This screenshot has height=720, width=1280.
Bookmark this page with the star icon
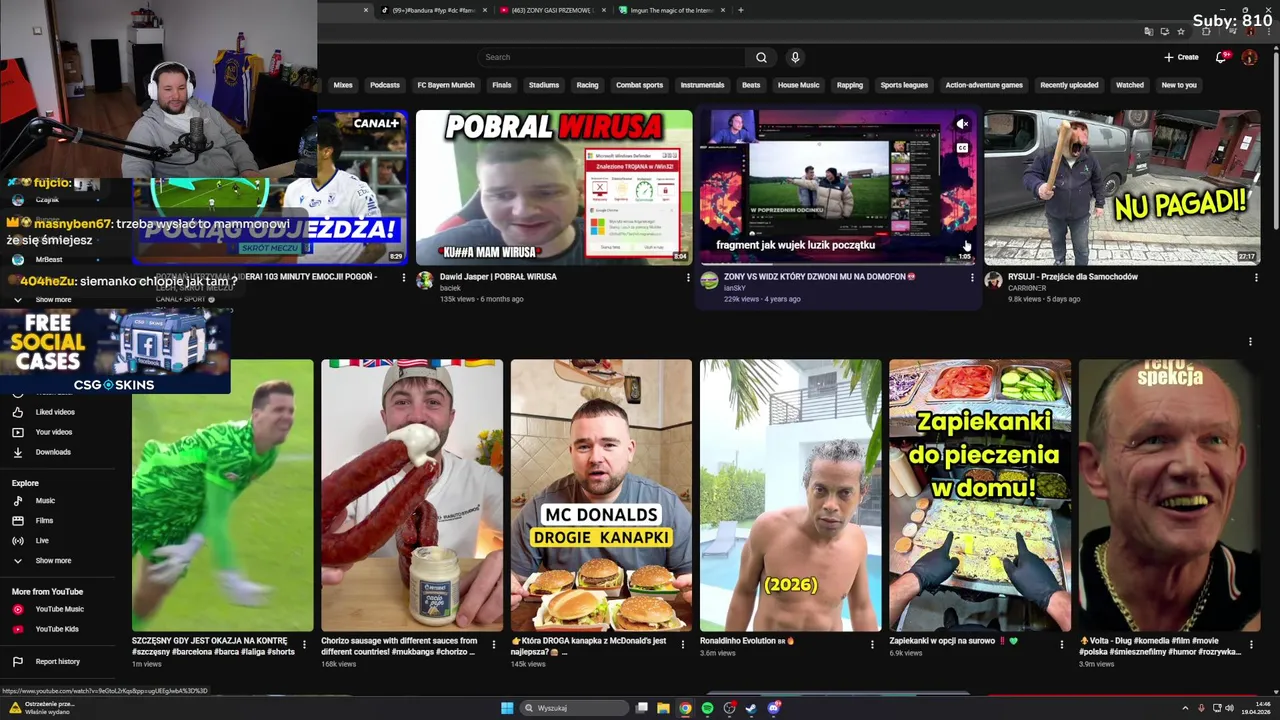pos(1179,32)
